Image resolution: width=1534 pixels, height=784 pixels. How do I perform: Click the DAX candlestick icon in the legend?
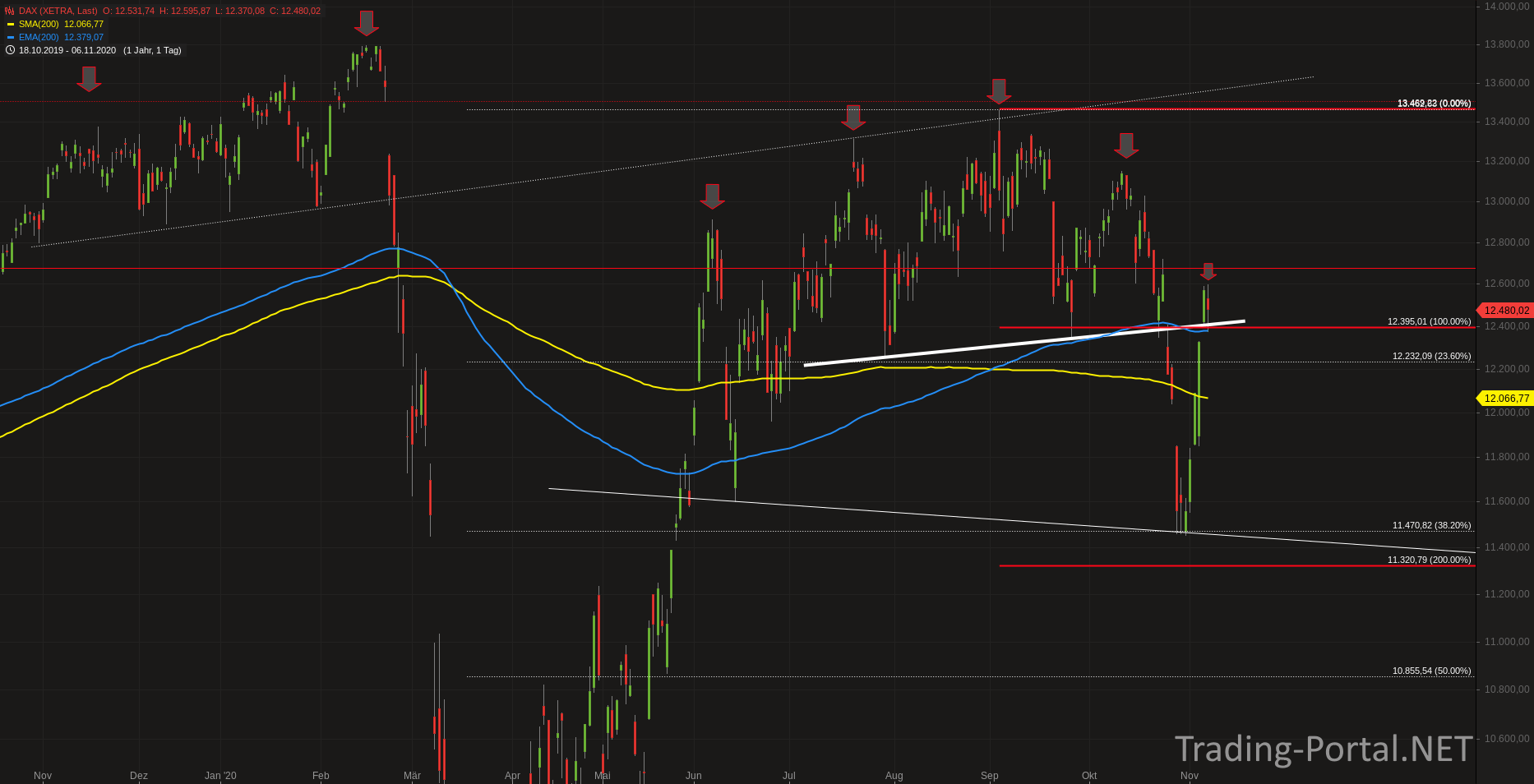[10, 12]
